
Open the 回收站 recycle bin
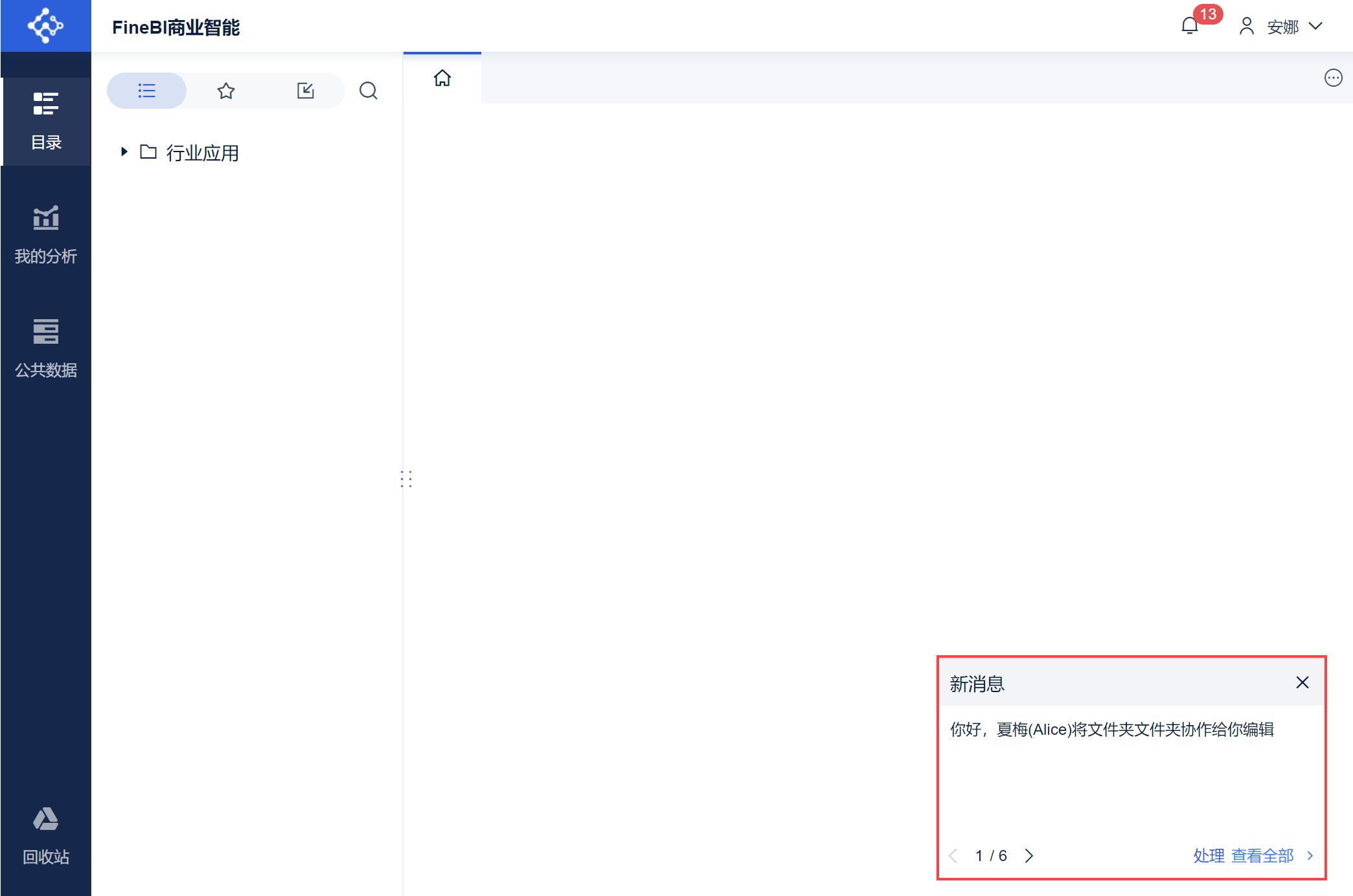click(46, 836)
